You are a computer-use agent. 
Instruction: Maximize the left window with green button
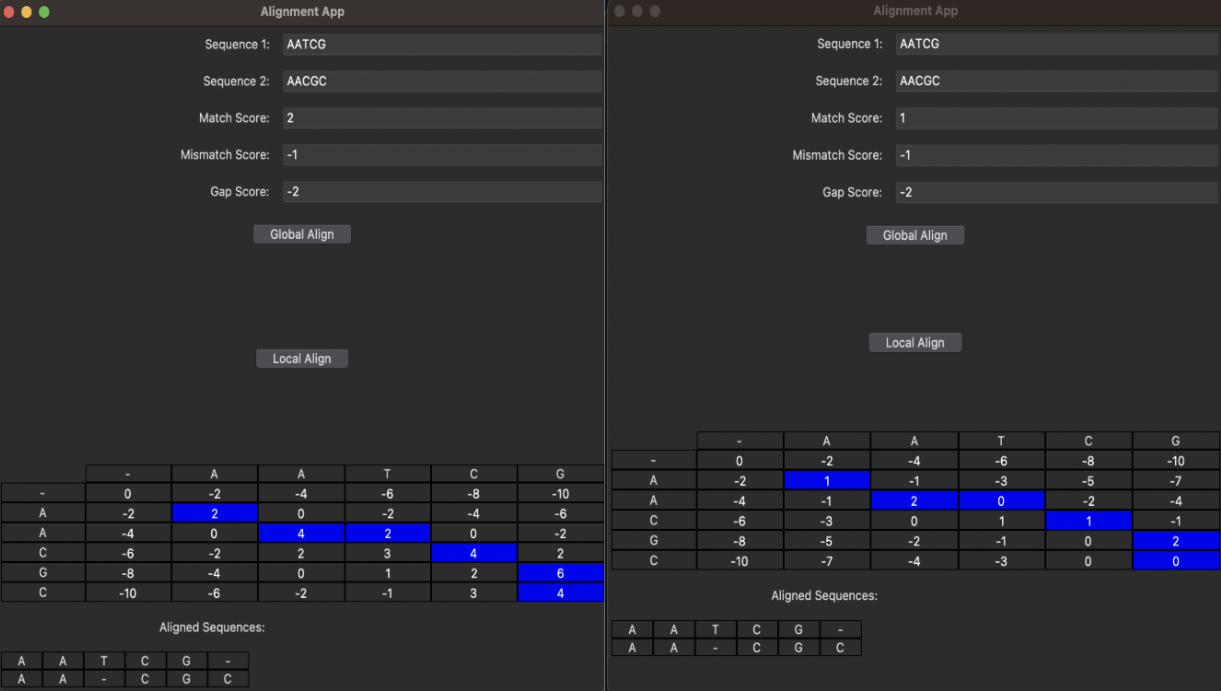44,12
